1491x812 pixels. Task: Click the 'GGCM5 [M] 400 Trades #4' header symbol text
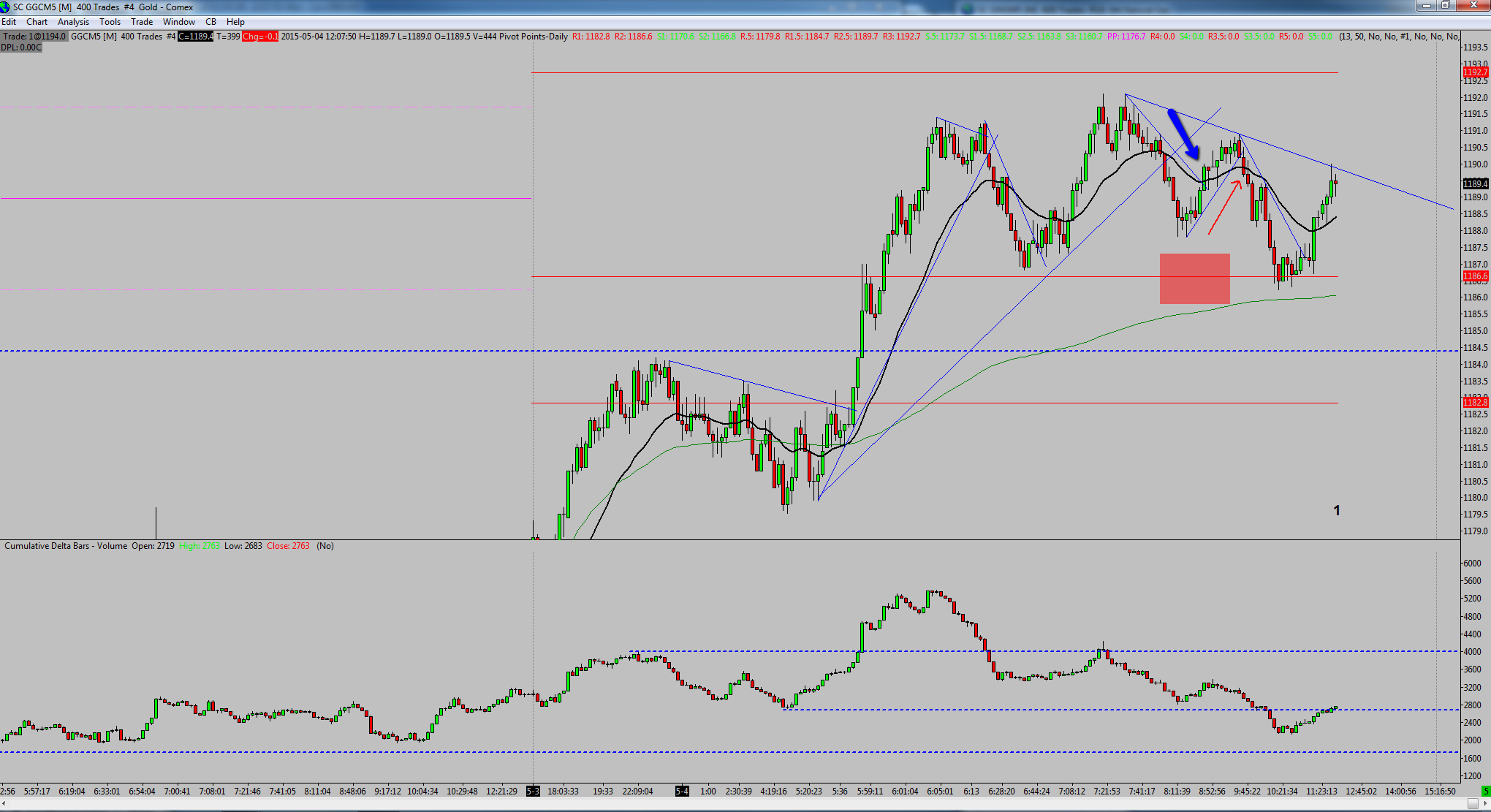pos(123,37)
